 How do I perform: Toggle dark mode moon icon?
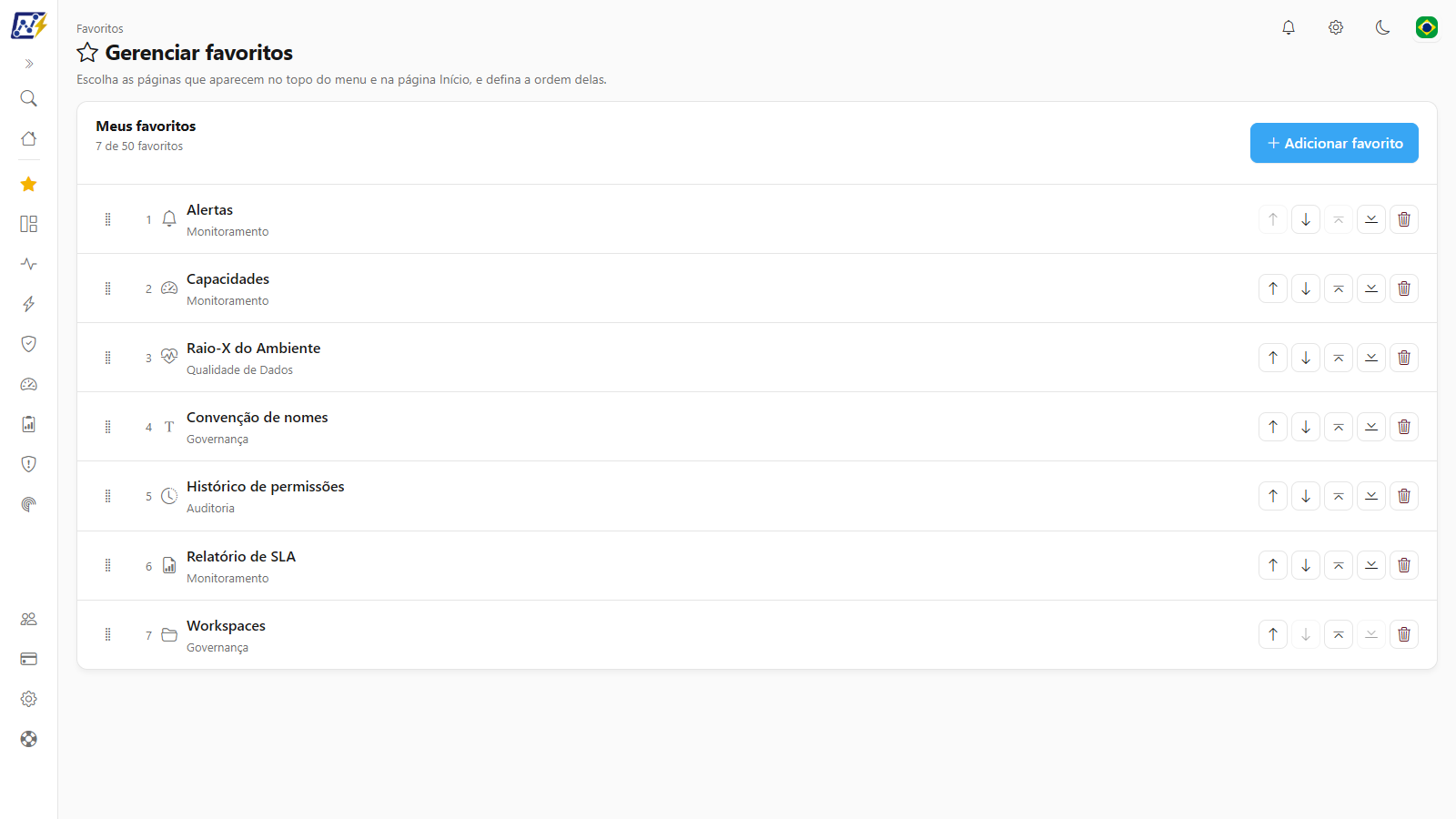[x=1383, y=27]
